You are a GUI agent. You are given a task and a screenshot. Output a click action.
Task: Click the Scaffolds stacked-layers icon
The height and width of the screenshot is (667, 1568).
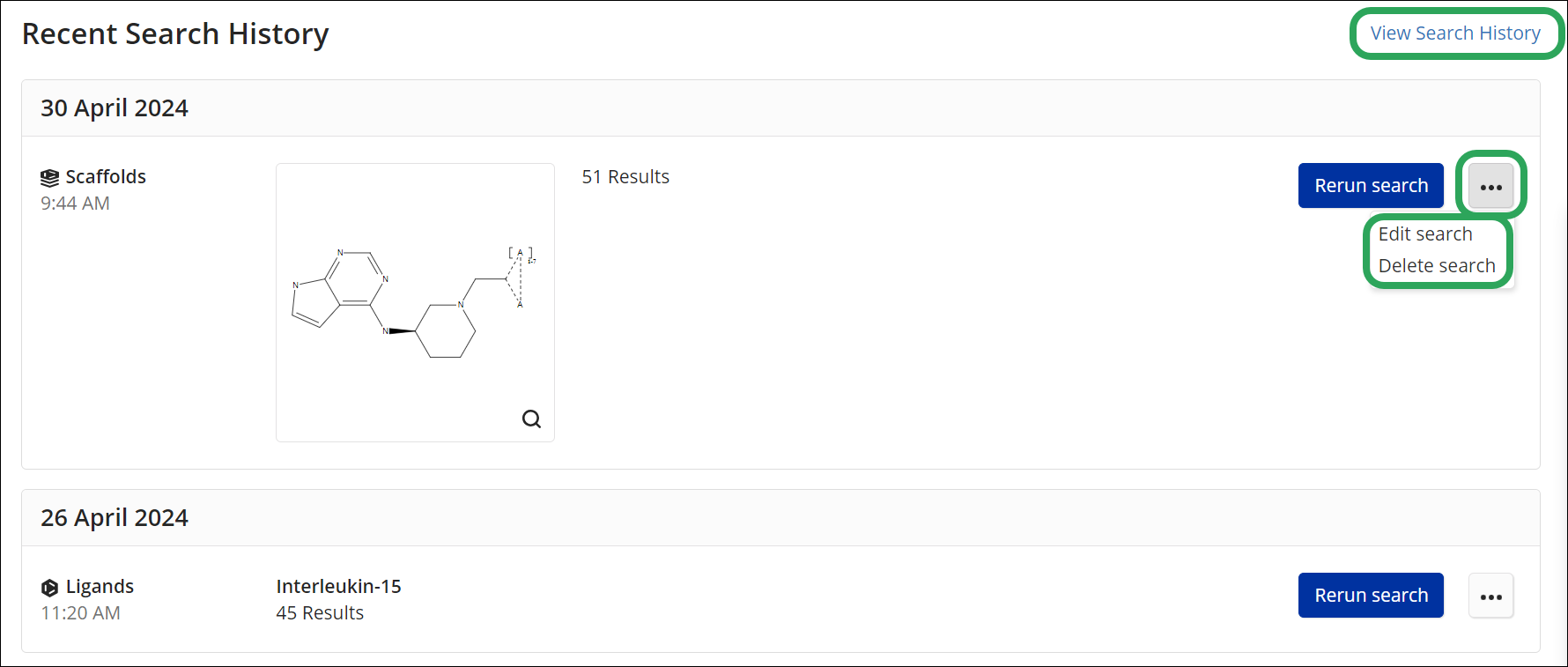tap(50, 178)
